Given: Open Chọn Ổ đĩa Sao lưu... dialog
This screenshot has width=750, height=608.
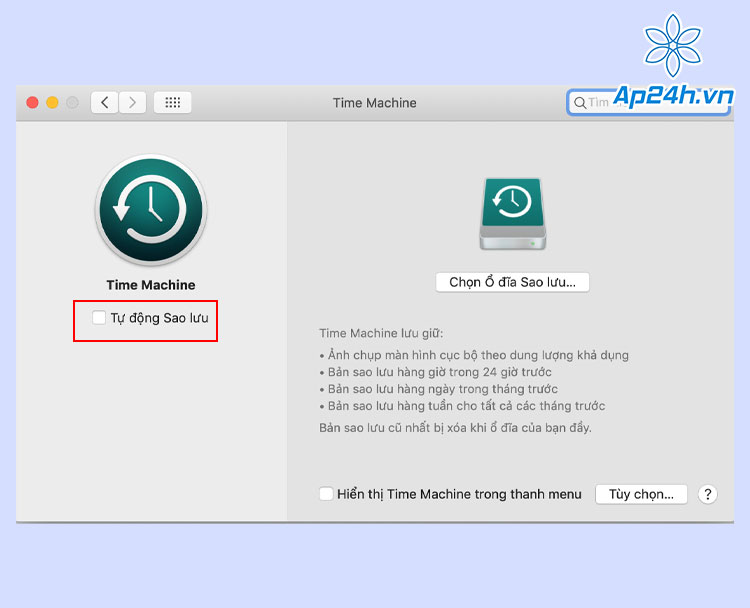Looking at the screenshot, I should [x=512, y=282].
